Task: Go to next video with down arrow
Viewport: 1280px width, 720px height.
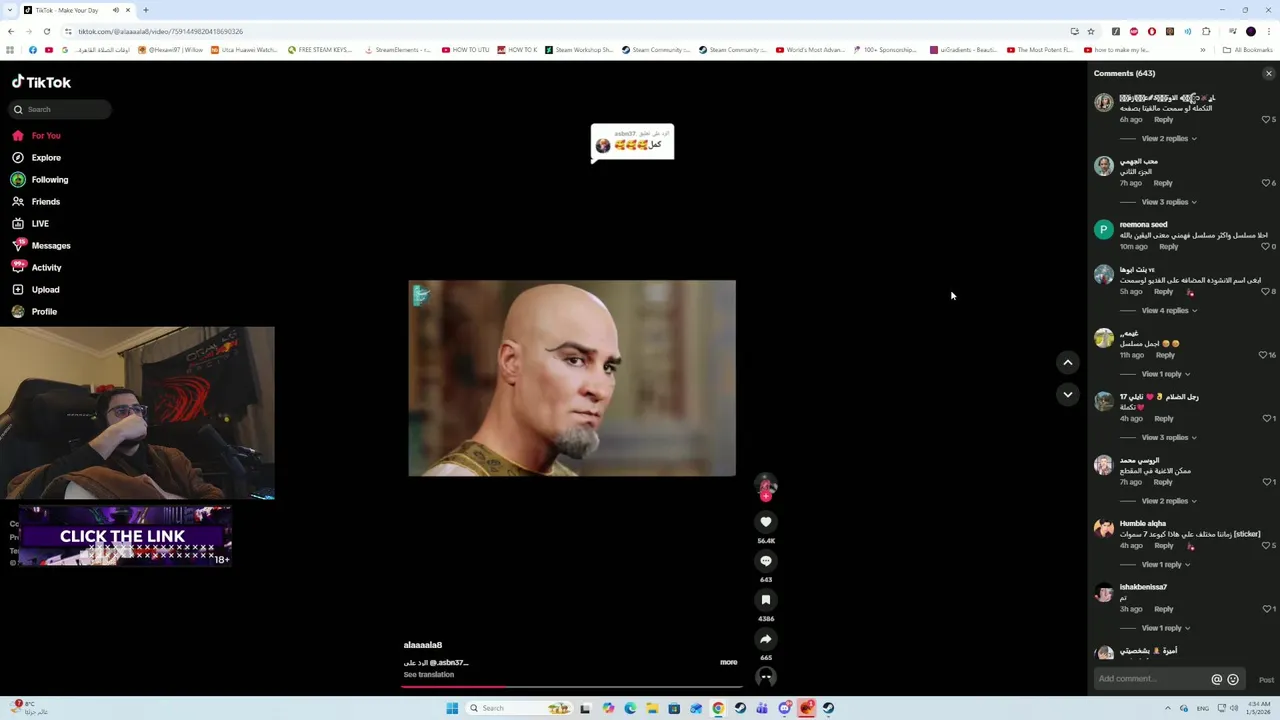Action: 1068,394
